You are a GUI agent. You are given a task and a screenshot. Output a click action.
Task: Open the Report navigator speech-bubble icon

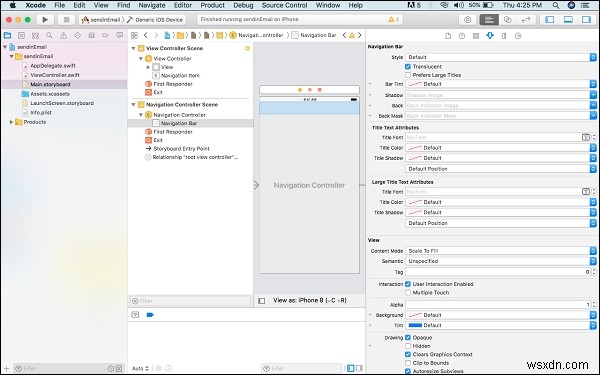(119, 36)
